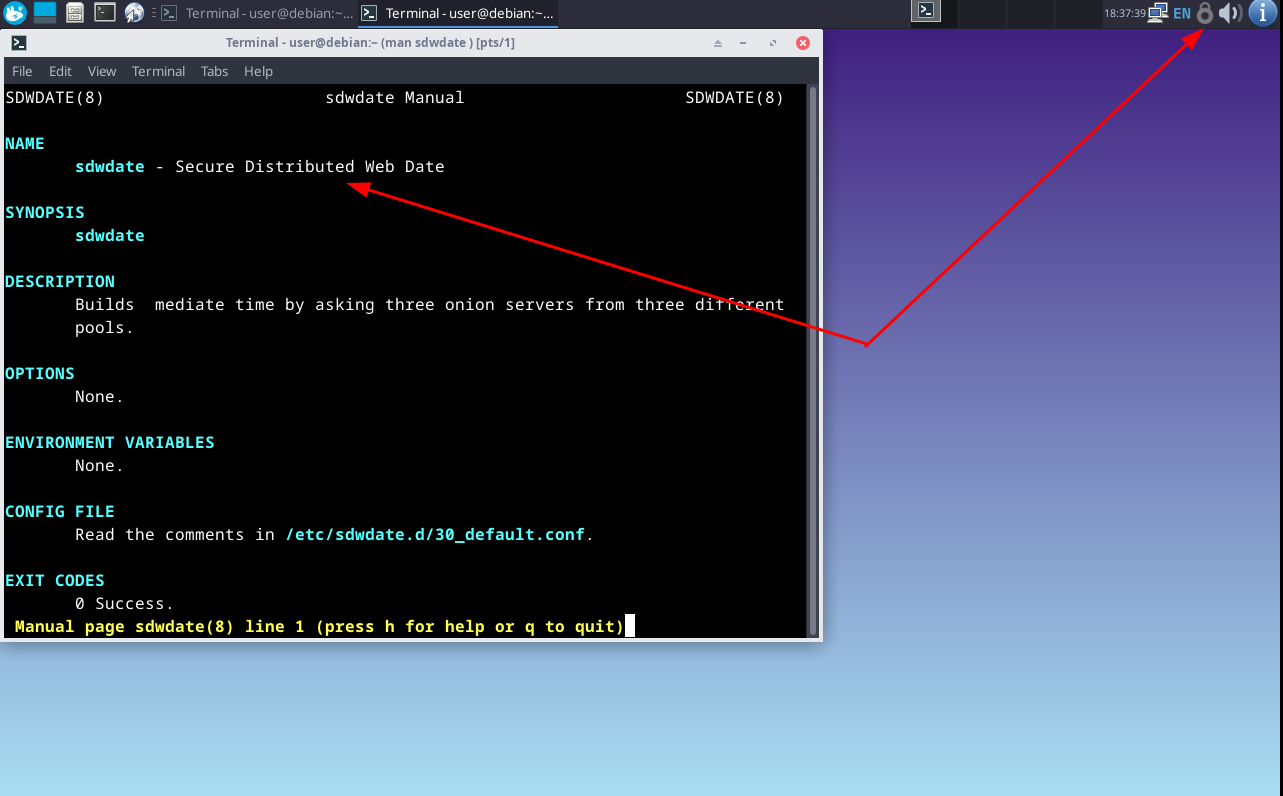Click the EXIT CODES heading
Screen dimensions: 1283x796
coord(55,581)
